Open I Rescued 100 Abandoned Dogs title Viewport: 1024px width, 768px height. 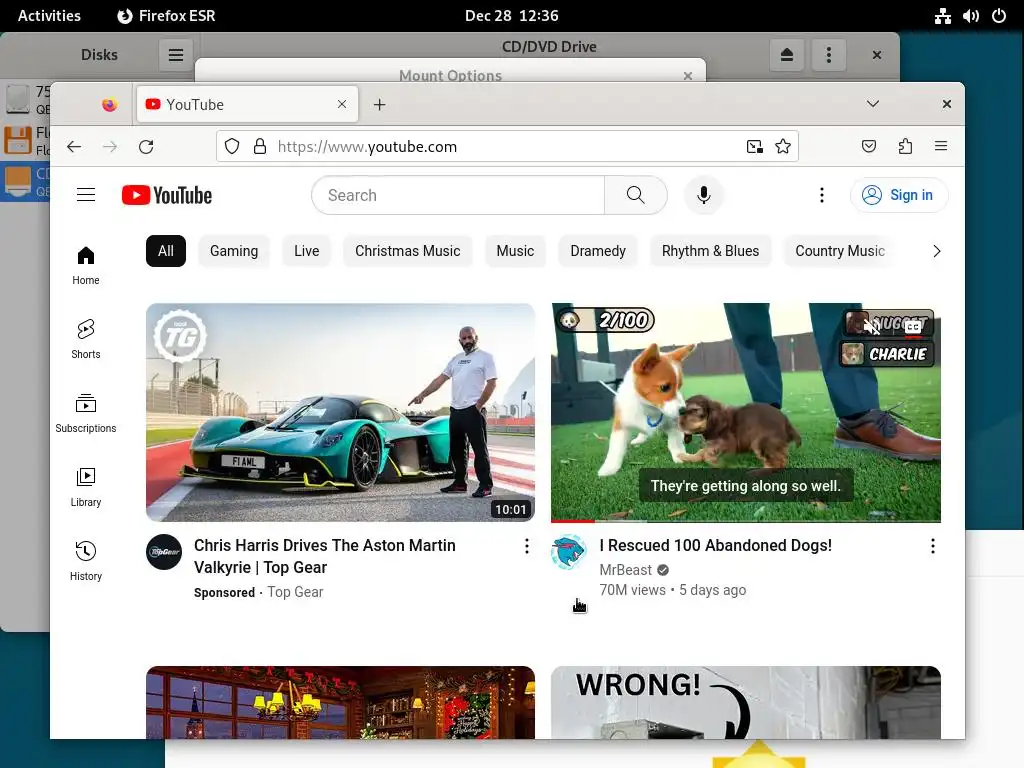coord(716,545)
